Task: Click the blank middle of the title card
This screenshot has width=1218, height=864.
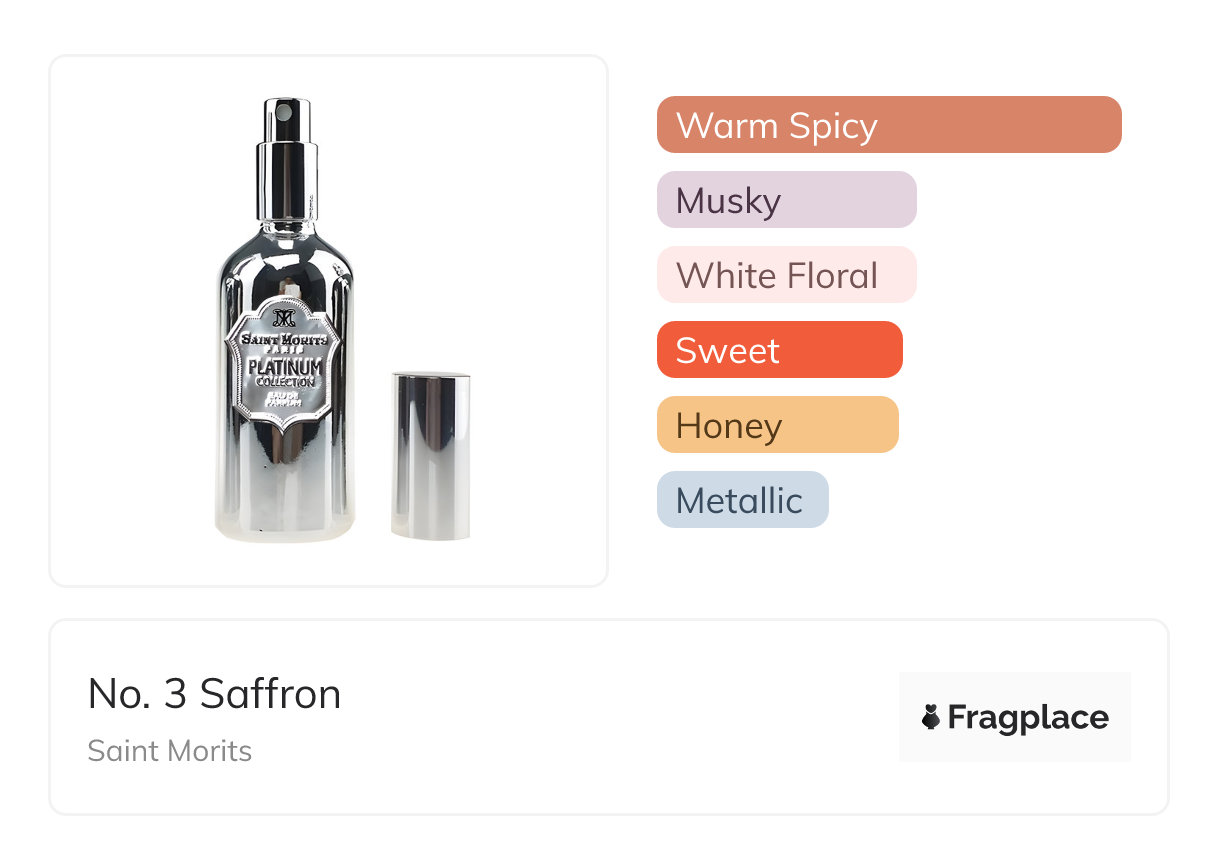Action: (x=620, y=717)
